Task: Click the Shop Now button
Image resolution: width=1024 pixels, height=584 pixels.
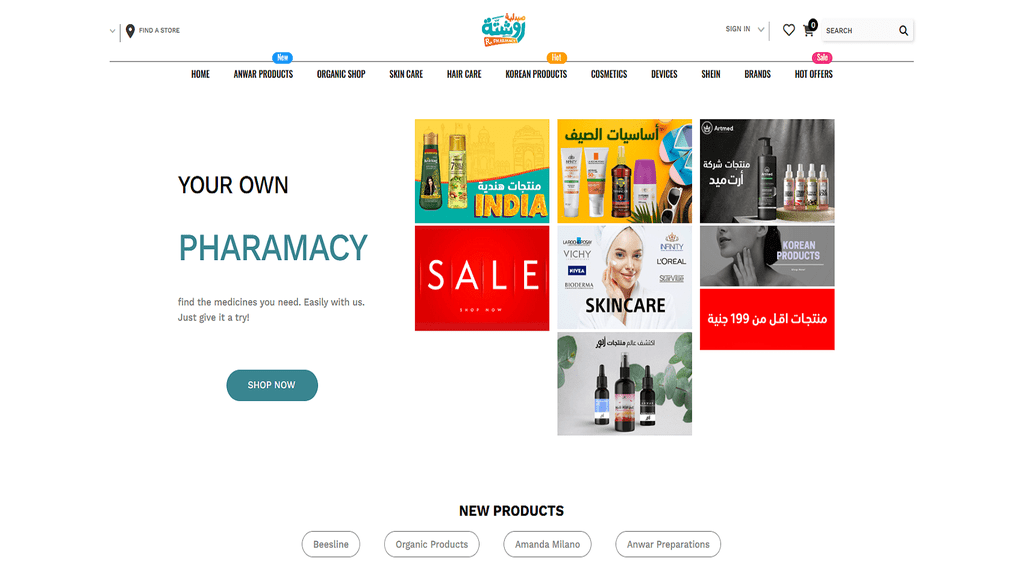Action: pyautogui.click(x=272, y=385)
